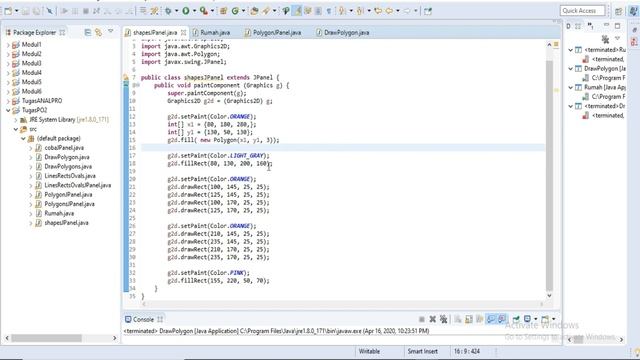The width and height of the screenshot is (640, 360).
Task: Toggle Link with Editor in Package Explorer
Action: (98, 32)
